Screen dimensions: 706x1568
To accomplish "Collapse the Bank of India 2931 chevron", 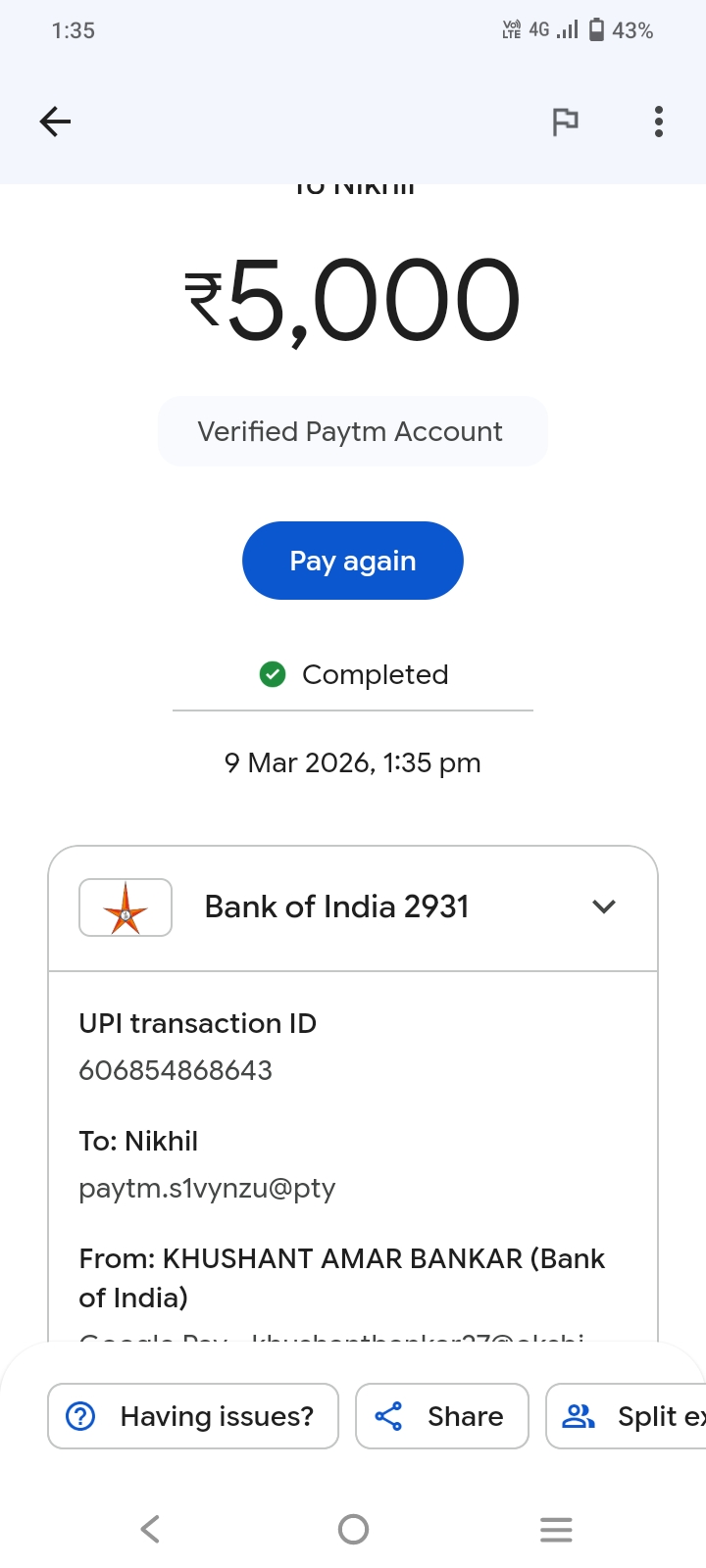I will click(604, 907).
